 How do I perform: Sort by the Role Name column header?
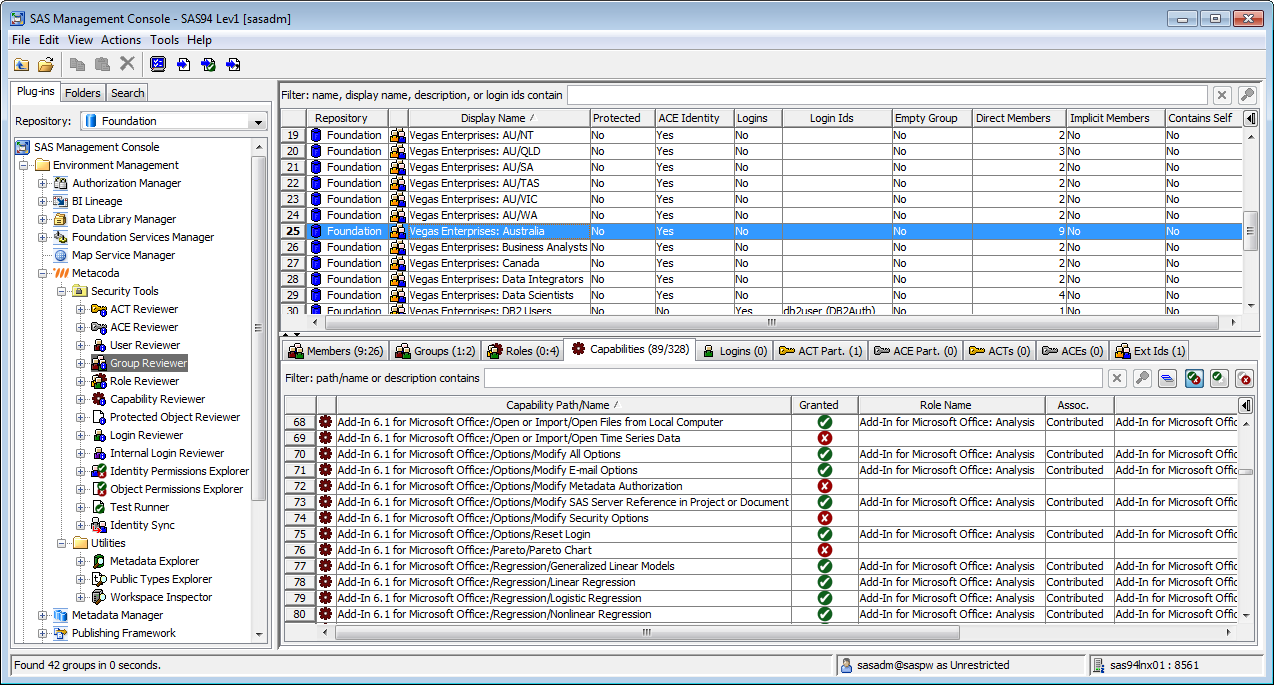(950, 405)
